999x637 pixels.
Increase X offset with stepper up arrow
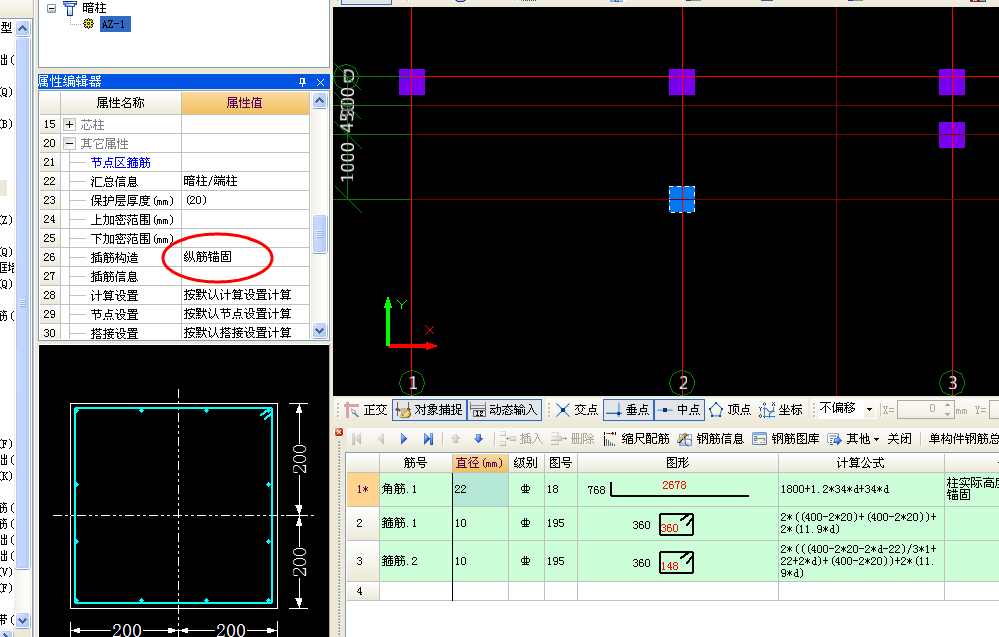pos(947,406)
